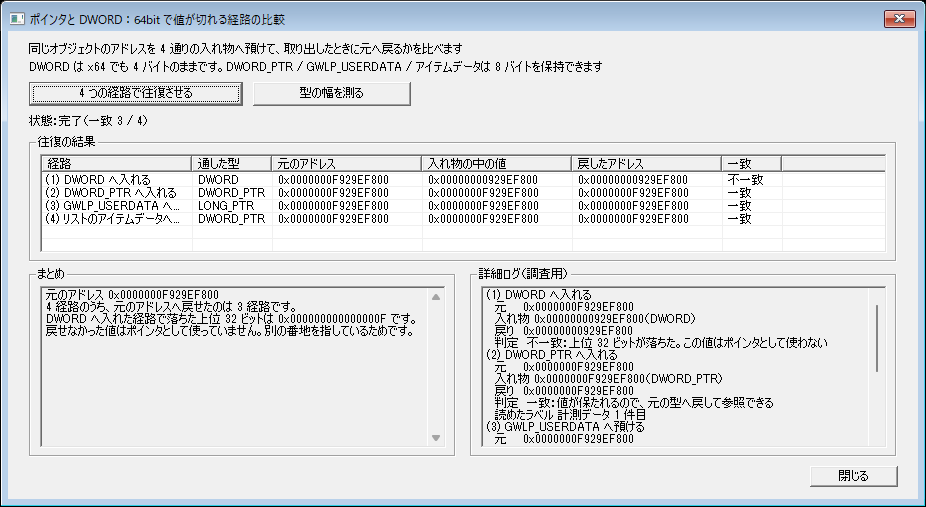Click the 閉じる button
The height and width of the screenshot is (507, 926).
pos(853,476)
